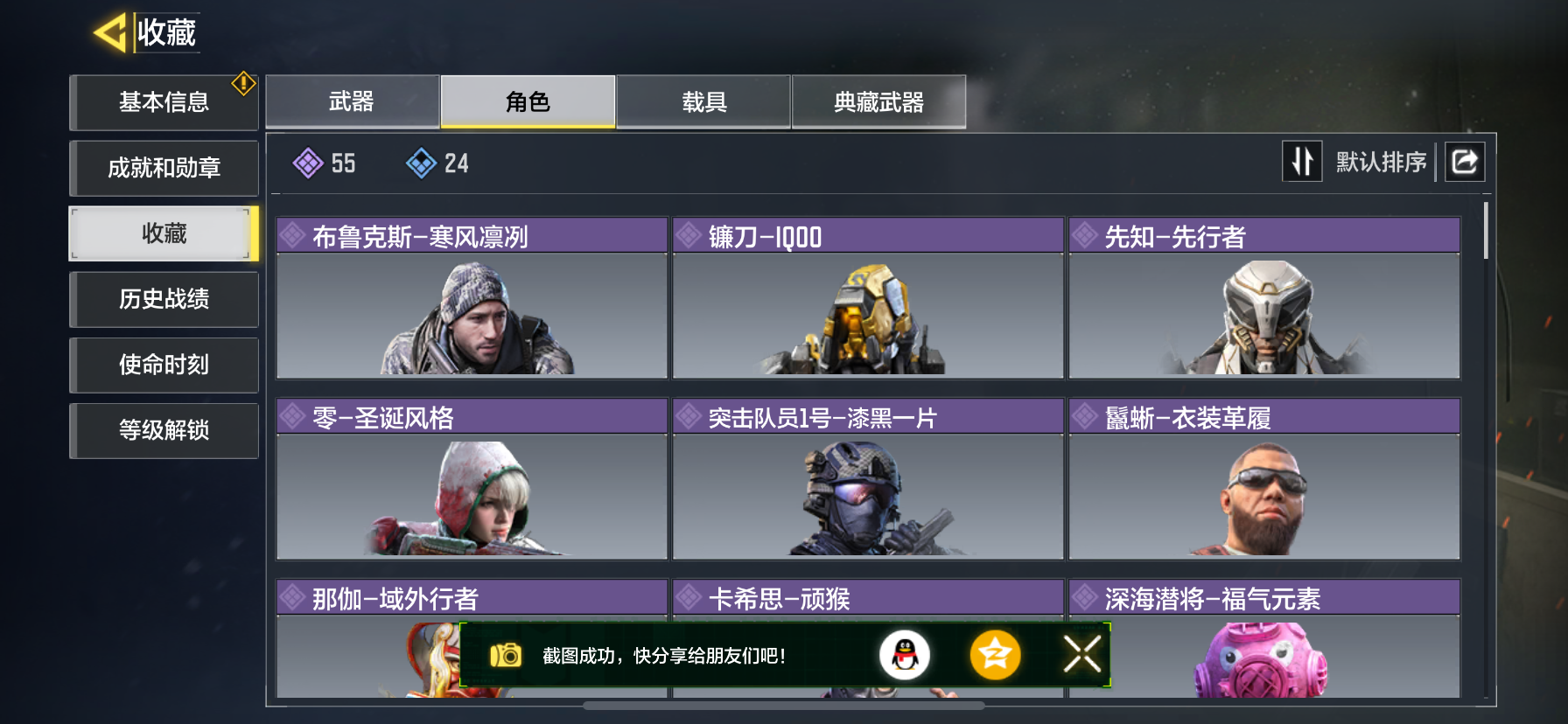1568x724 pixels.
Task: Click the blue rare rarity diamond icon
Action: (422, 163)
